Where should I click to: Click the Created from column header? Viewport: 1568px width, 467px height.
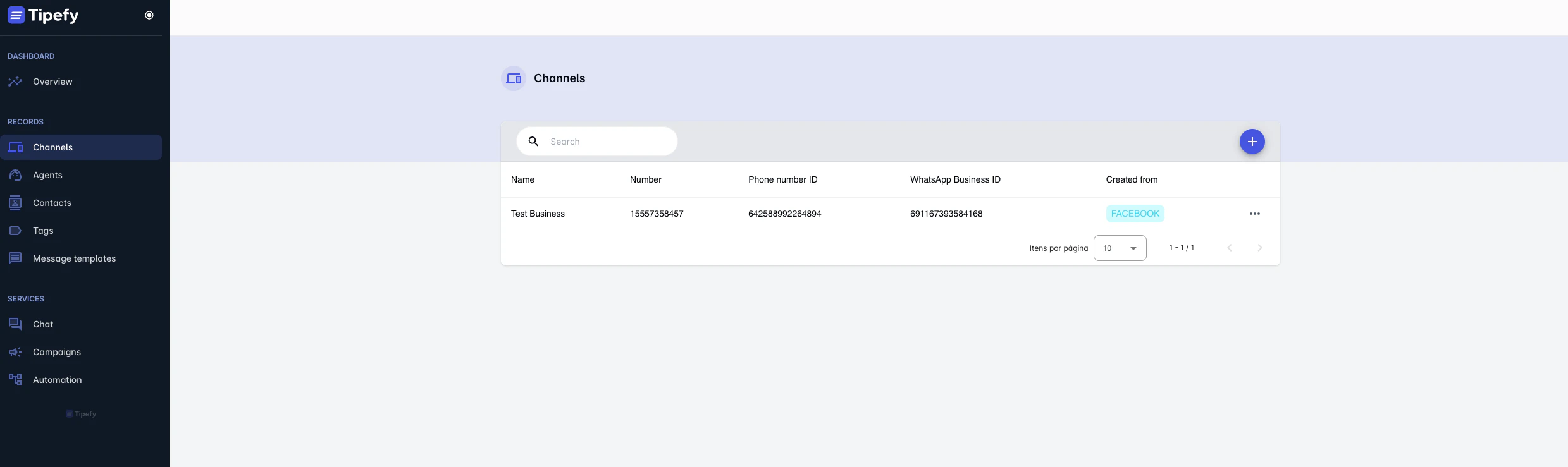tap(1132, 179)
